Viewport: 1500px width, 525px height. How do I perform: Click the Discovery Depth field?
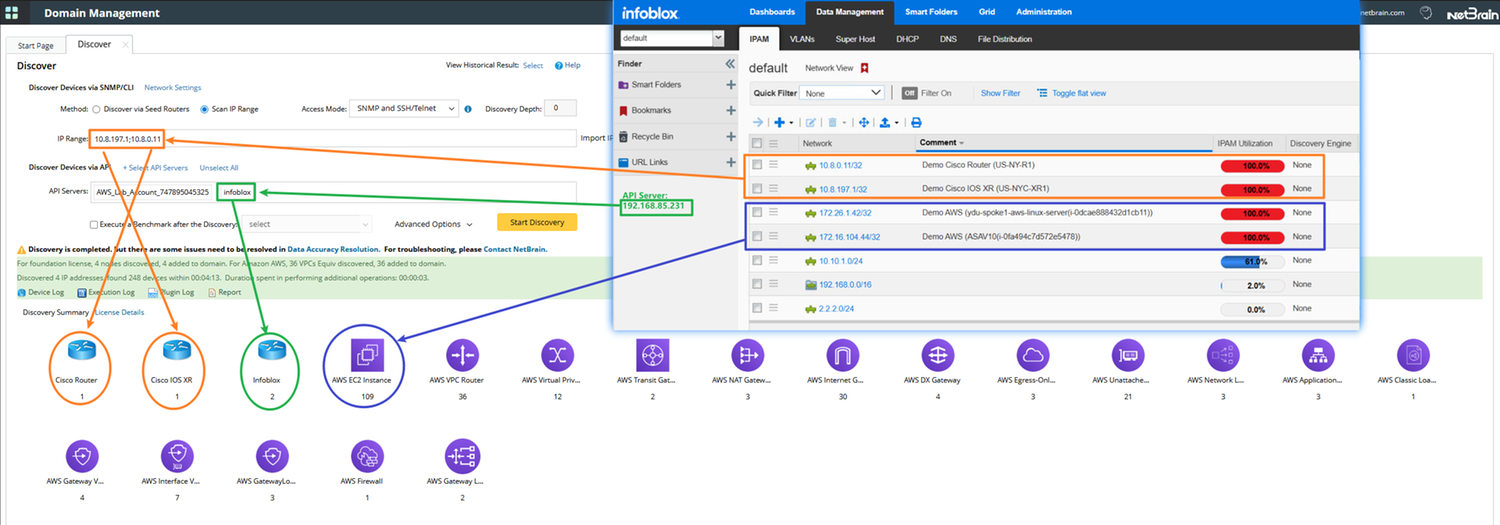tap(560, 108)
